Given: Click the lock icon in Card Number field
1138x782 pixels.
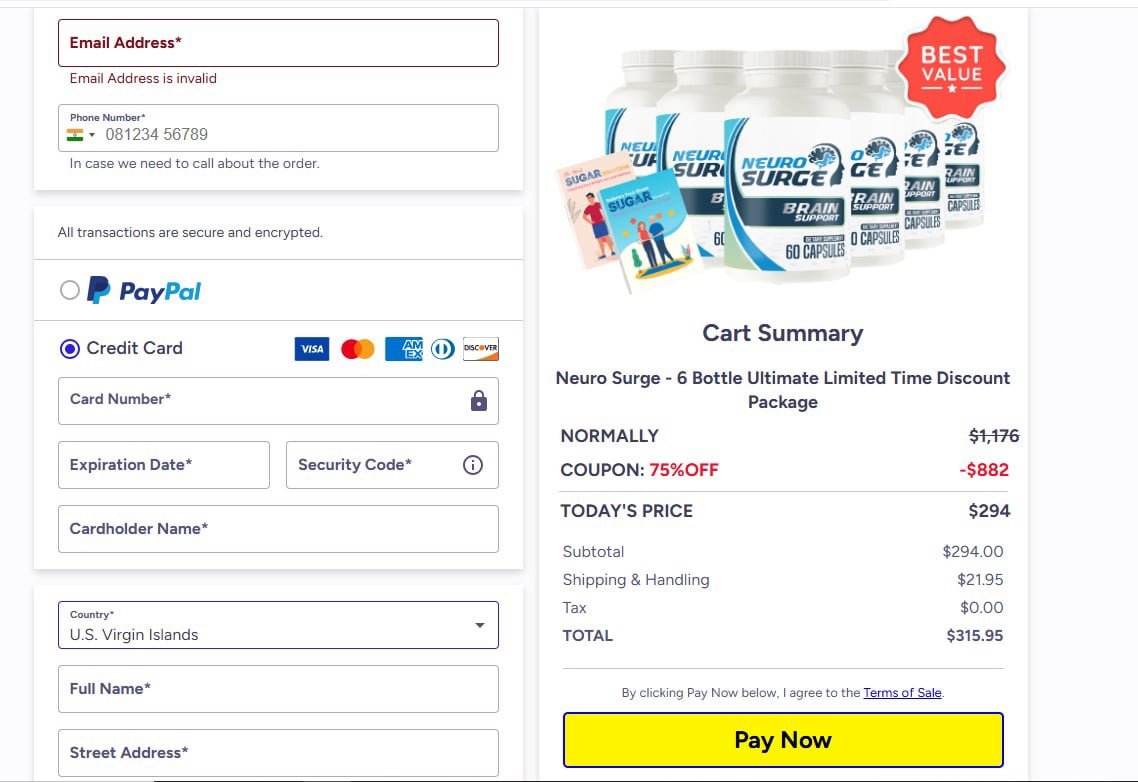Looking at the screenshot, I should tap(477, 400).
